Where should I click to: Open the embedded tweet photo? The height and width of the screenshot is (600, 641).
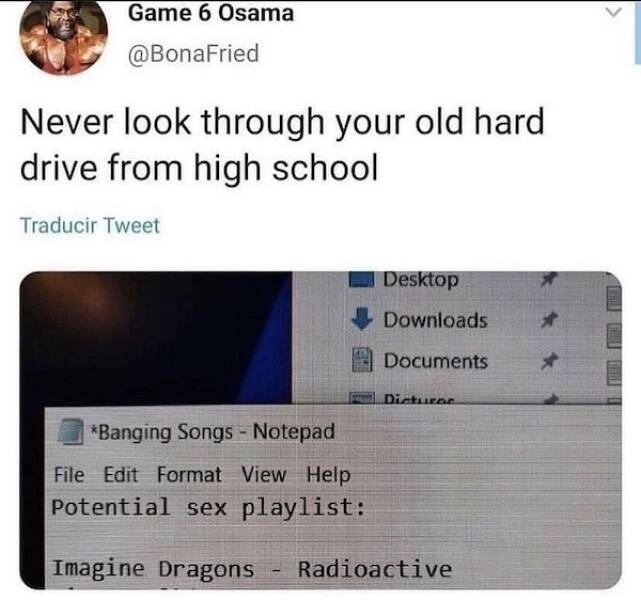click(320, 430)
